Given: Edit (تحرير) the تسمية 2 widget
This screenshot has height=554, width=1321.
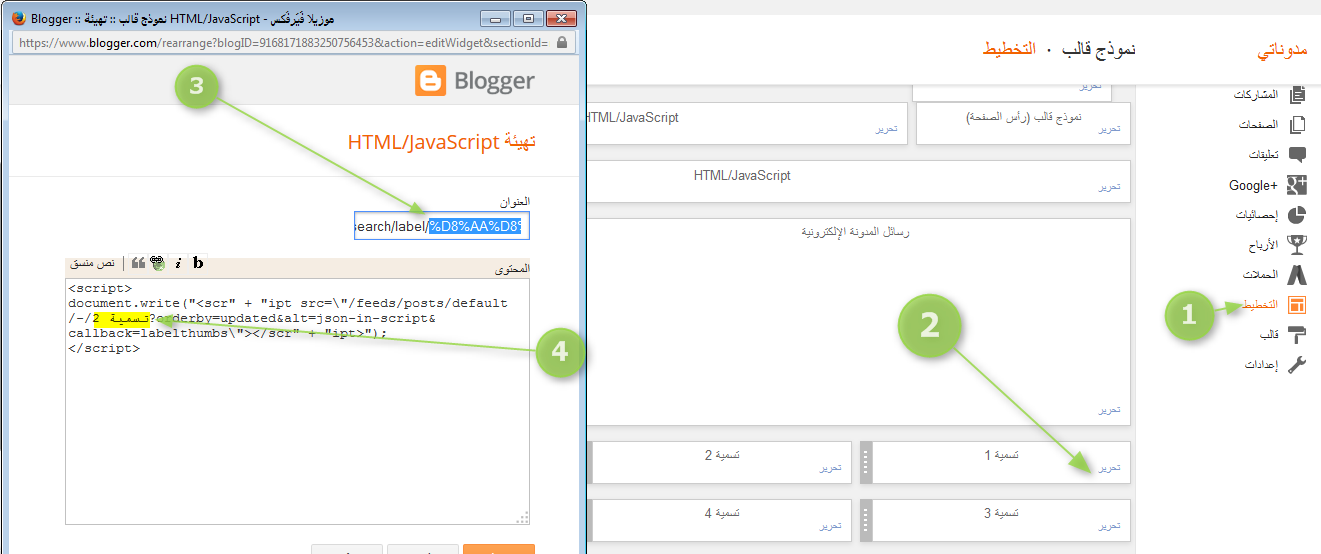Looking at the screenshot, I should (x=830, y=467).
